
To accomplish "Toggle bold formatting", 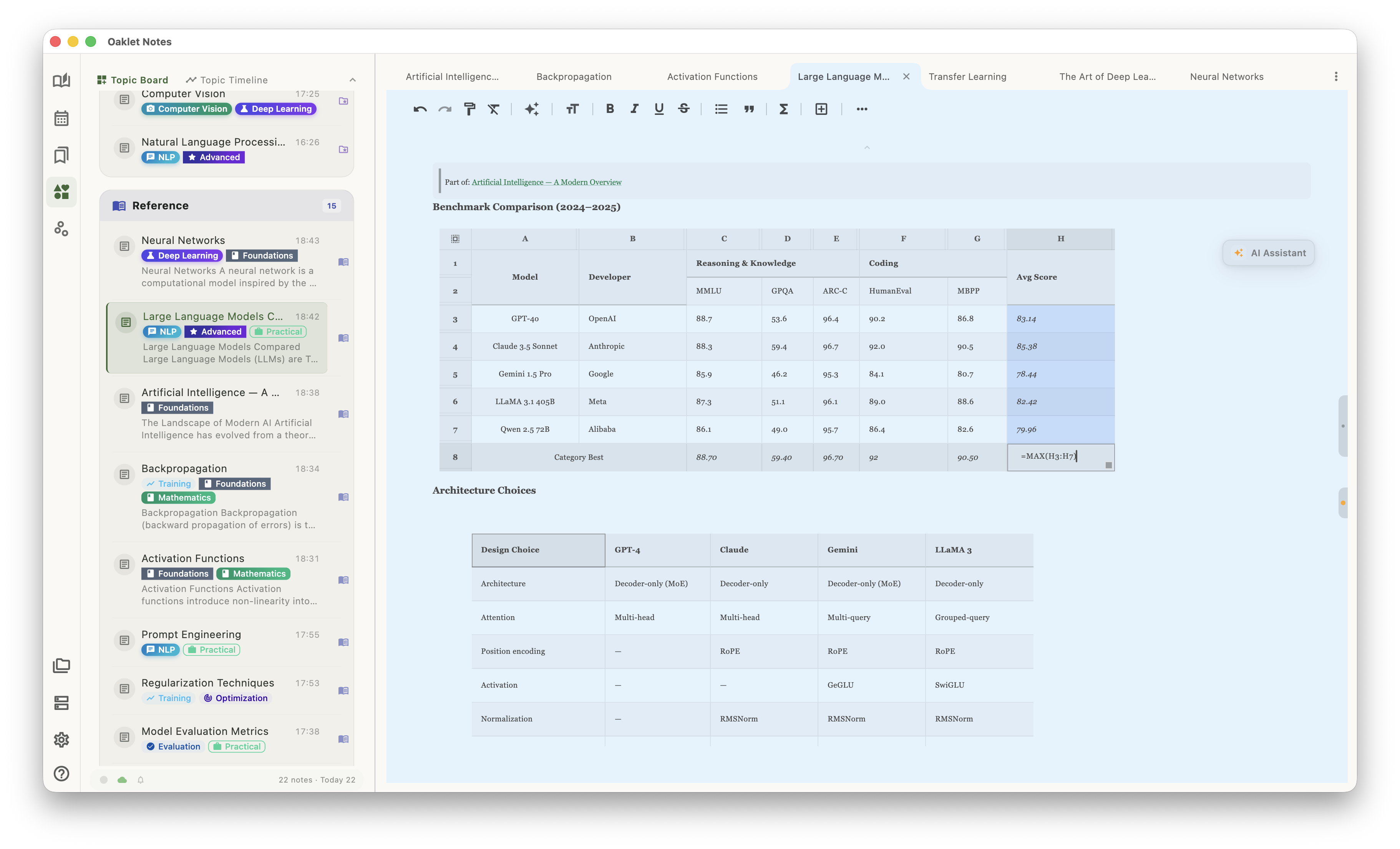I will [x=610, y=109].
